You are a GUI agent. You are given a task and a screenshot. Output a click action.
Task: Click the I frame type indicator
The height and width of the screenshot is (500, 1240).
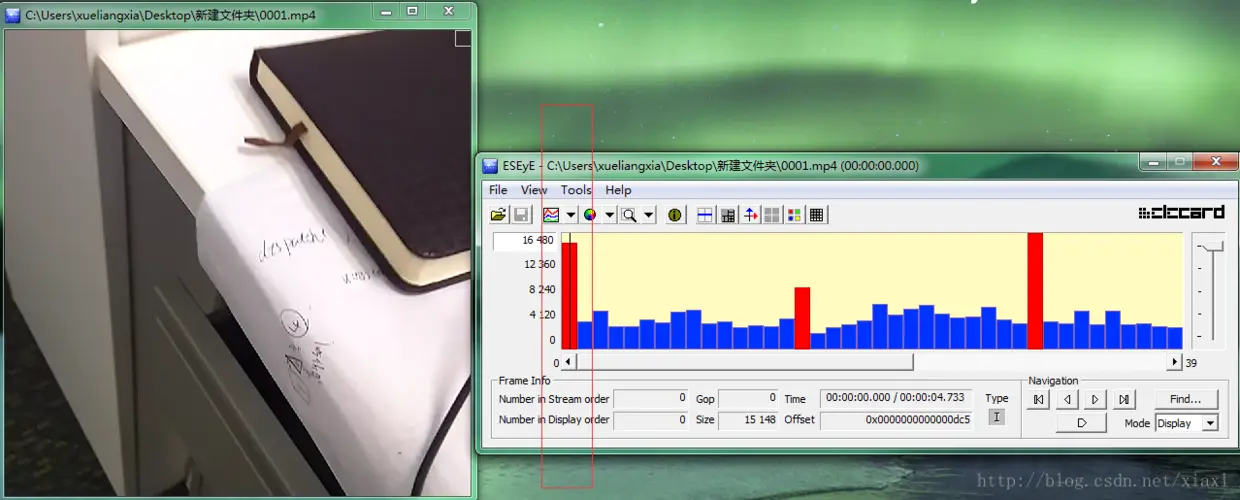tap(996, 418)
